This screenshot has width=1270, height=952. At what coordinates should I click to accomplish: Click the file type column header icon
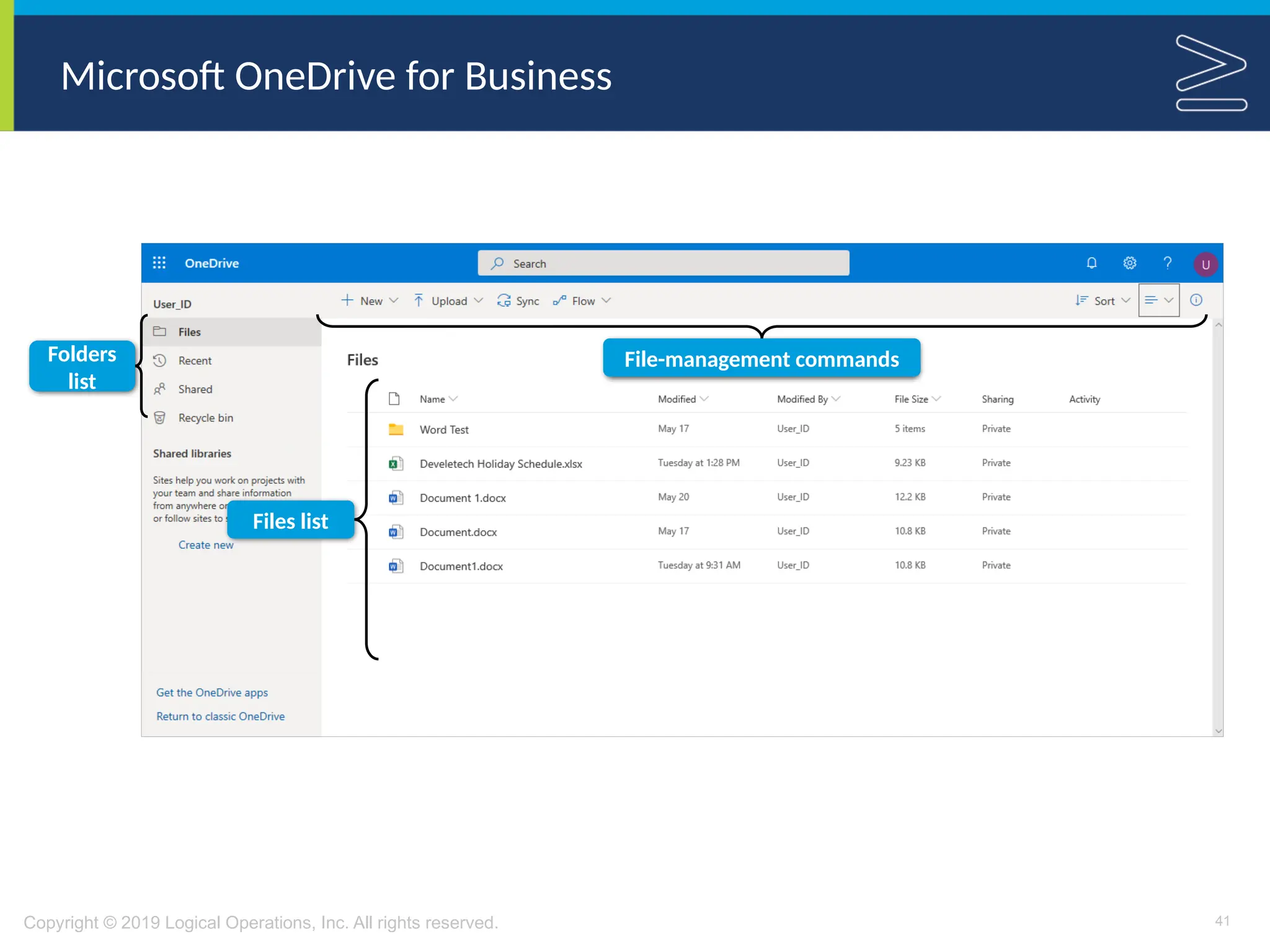click(x=394, y=399)
